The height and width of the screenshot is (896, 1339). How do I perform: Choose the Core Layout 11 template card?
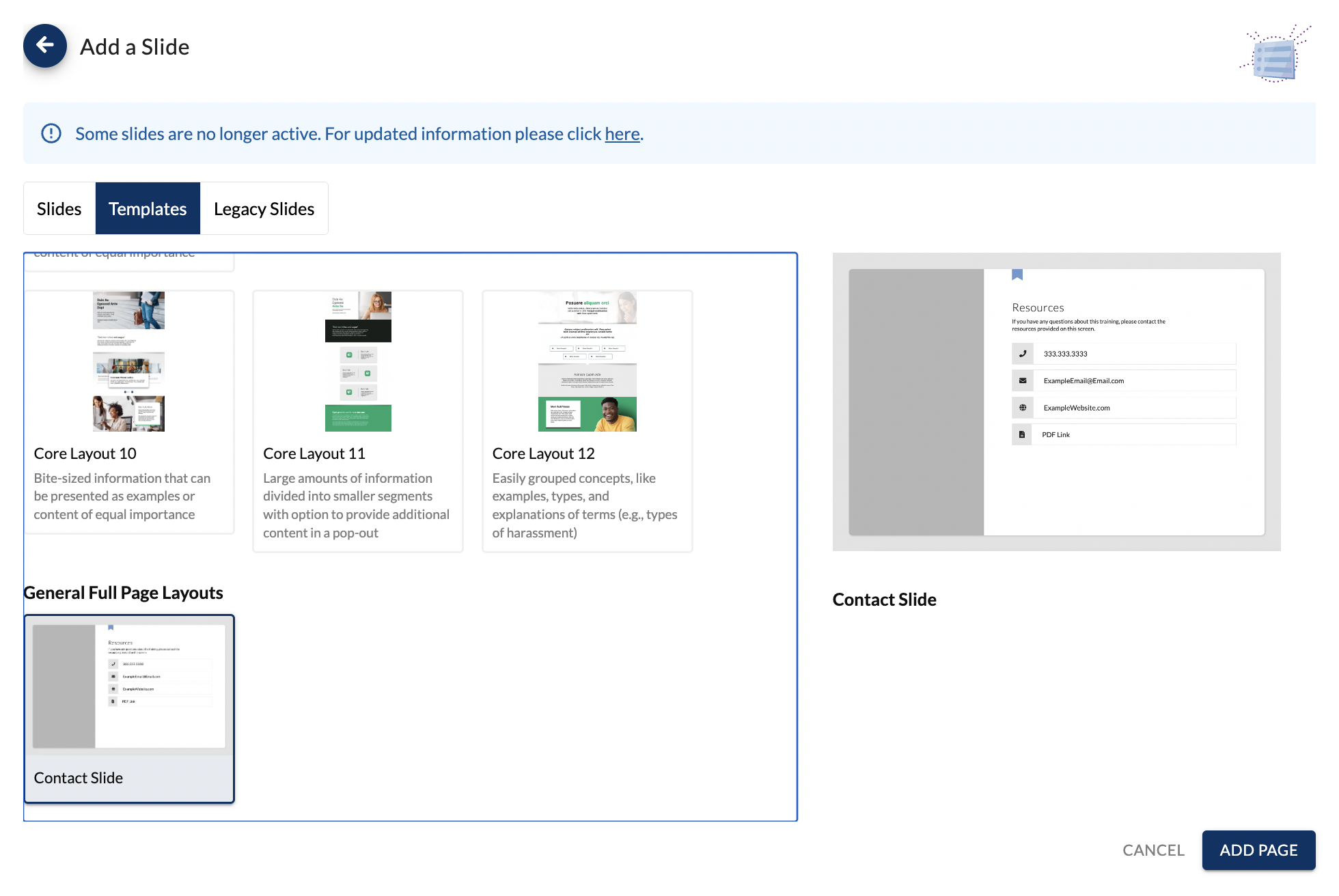click(x=358, y=362)
